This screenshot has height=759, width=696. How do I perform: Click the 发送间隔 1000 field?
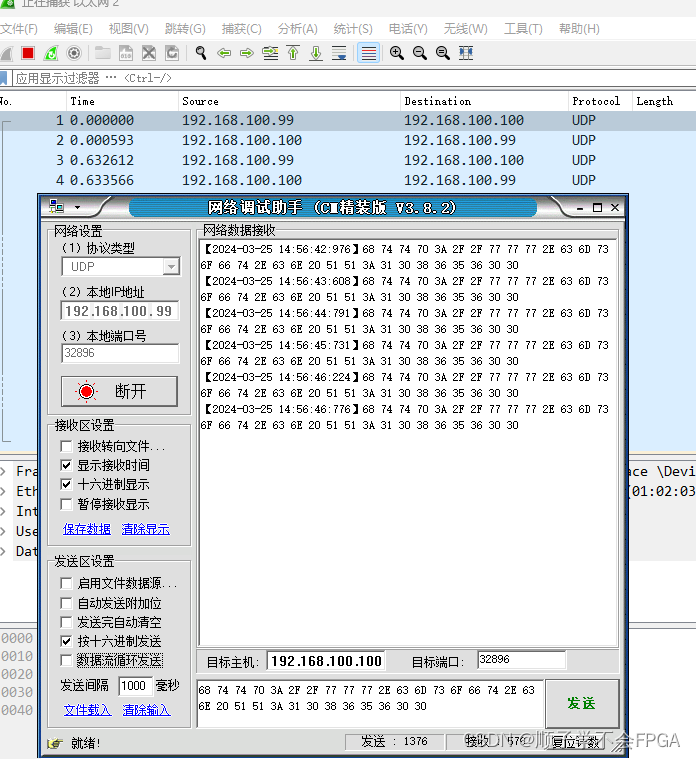click(135, 685)
